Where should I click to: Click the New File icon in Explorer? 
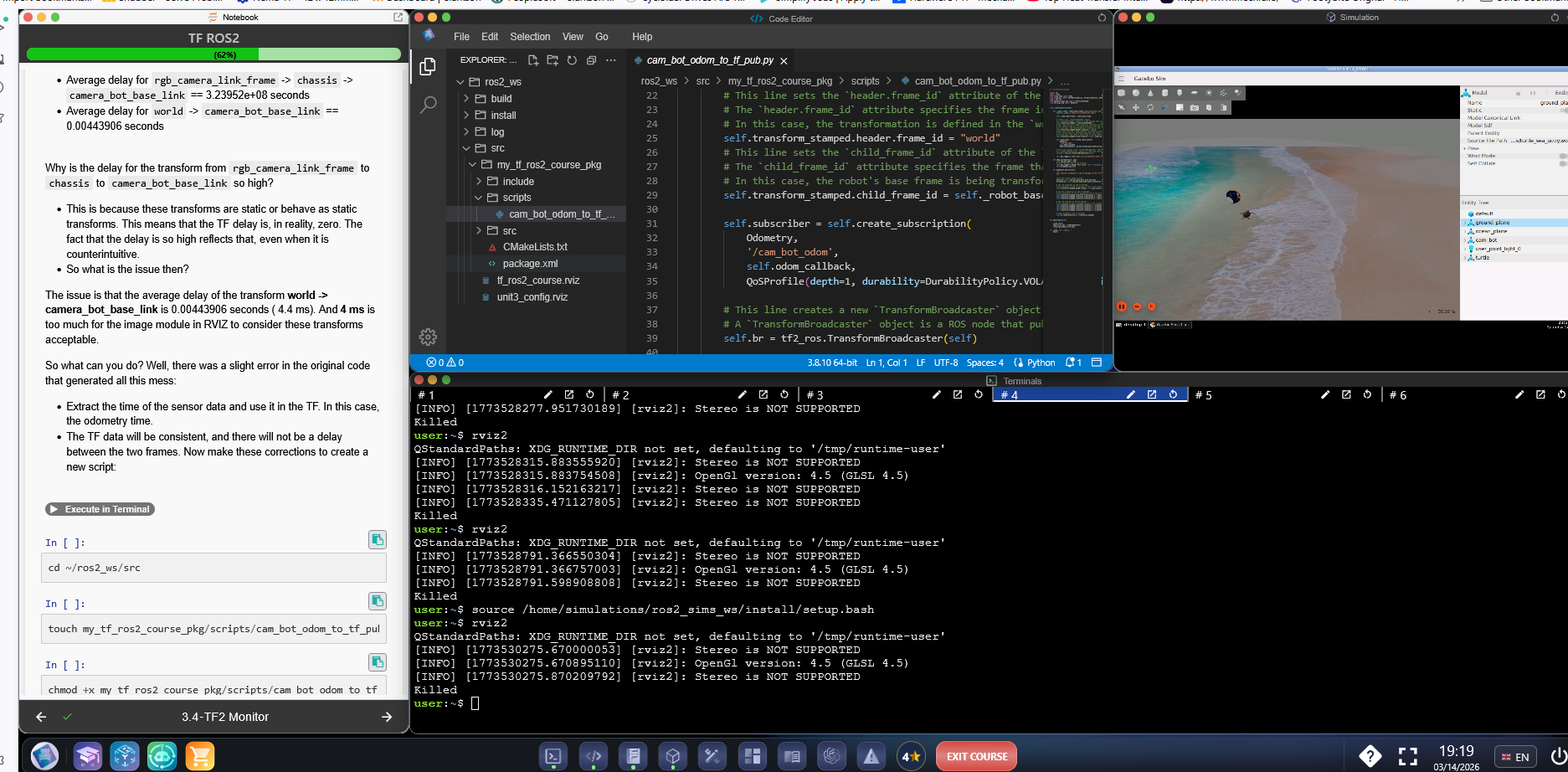tap(532, 60)
